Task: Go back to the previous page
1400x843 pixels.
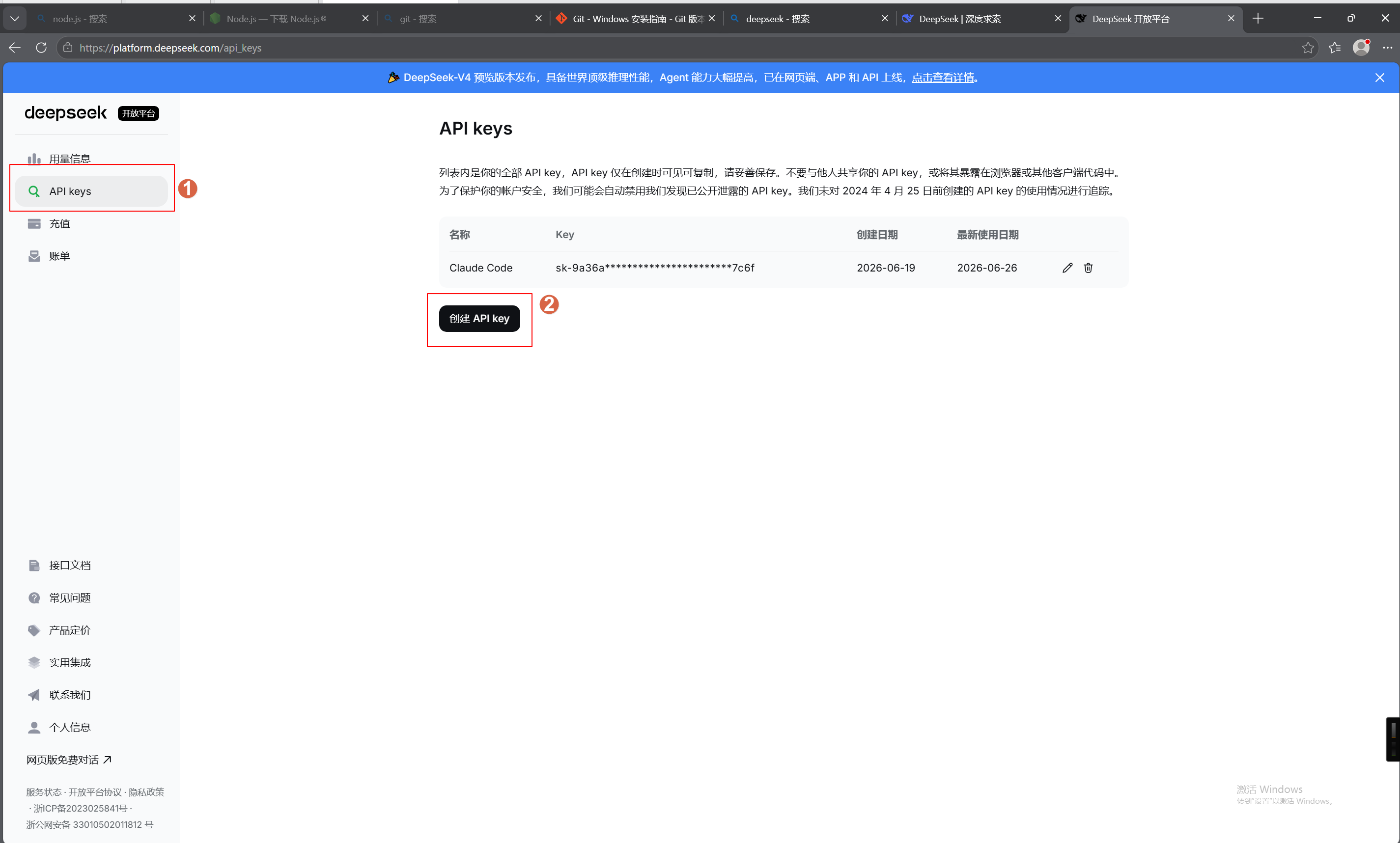Action: [x=15, y=48]
